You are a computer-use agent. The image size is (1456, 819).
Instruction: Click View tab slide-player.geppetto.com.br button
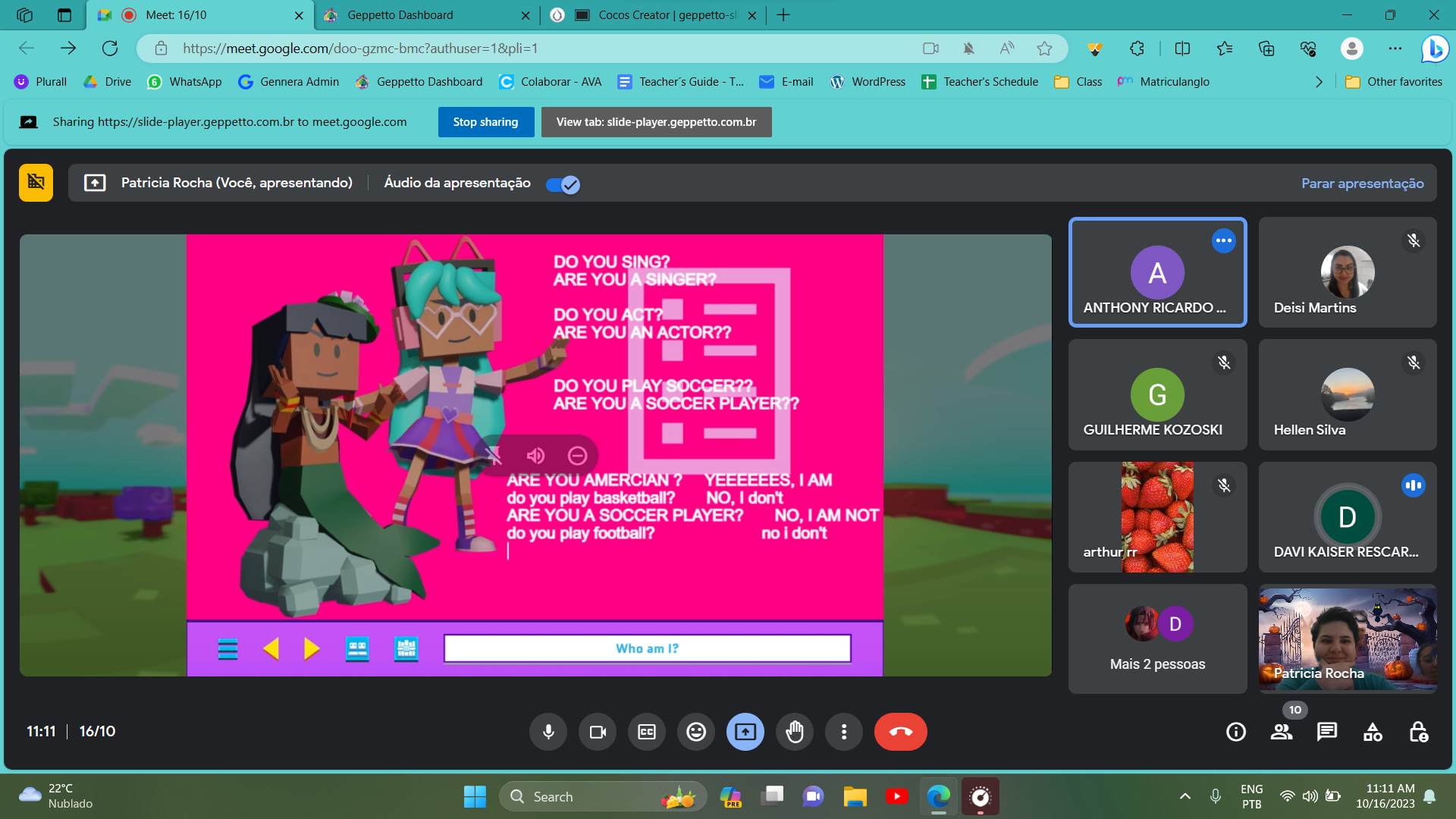tap(656, 122)
